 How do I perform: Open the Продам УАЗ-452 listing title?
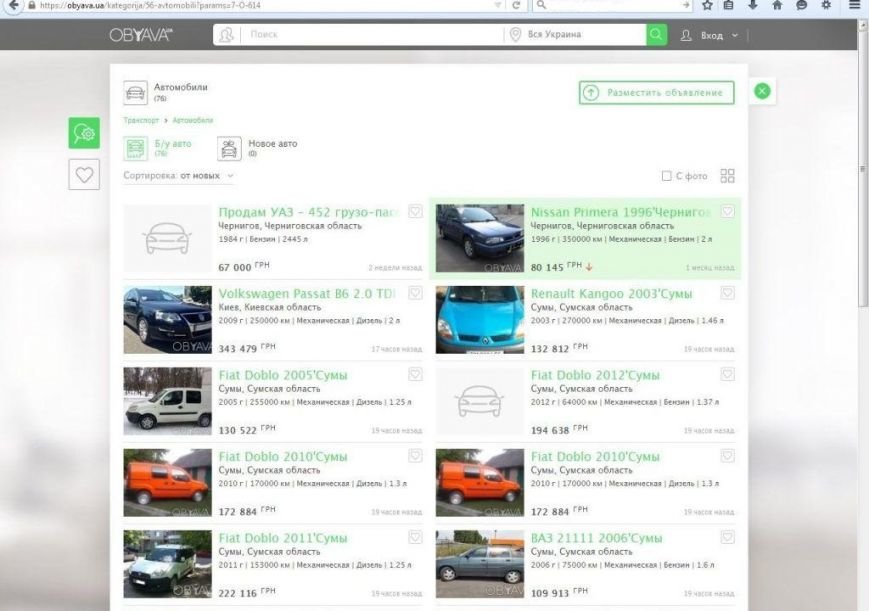point(308,212)
